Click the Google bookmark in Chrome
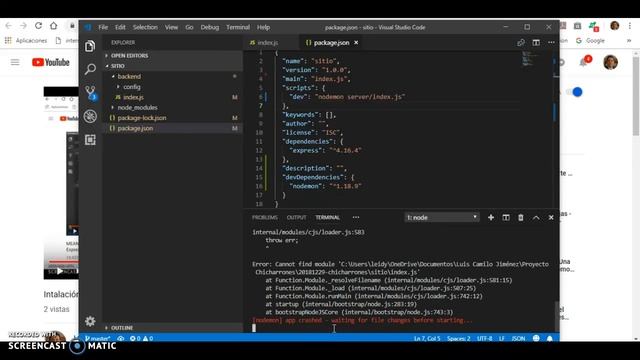Screen dimensions: 640x360 [x=590, y=40]
